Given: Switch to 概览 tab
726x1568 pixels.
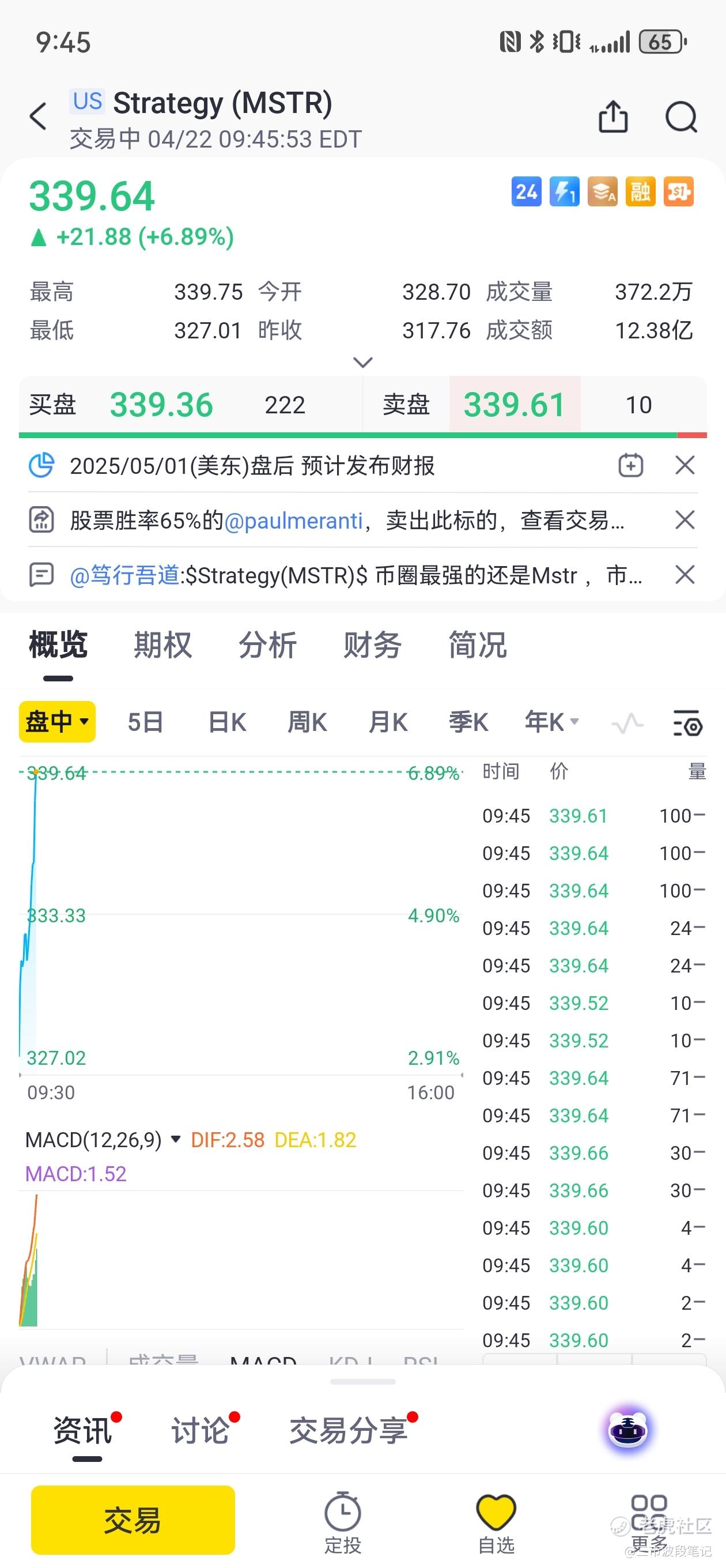Looking at the screenshot, I should [58, 644].
